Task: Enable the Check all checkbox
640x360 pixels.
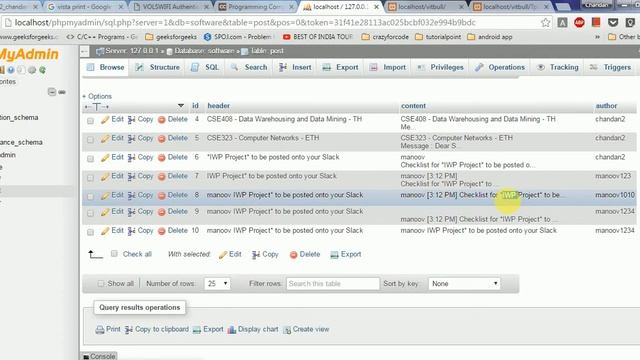Action: pyautogui.click(x=114, y=254)
